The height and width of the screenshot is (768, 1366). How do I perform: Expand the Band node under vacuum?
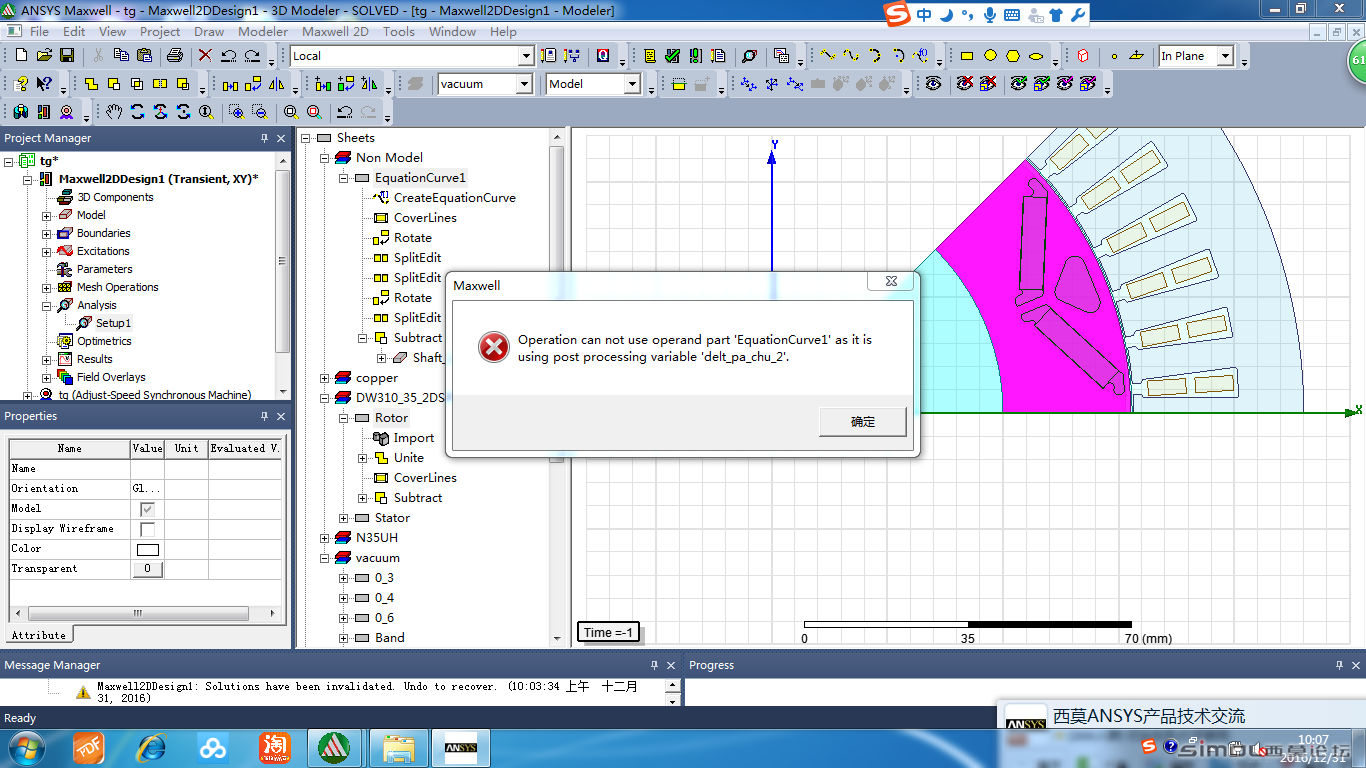point(343,638)
